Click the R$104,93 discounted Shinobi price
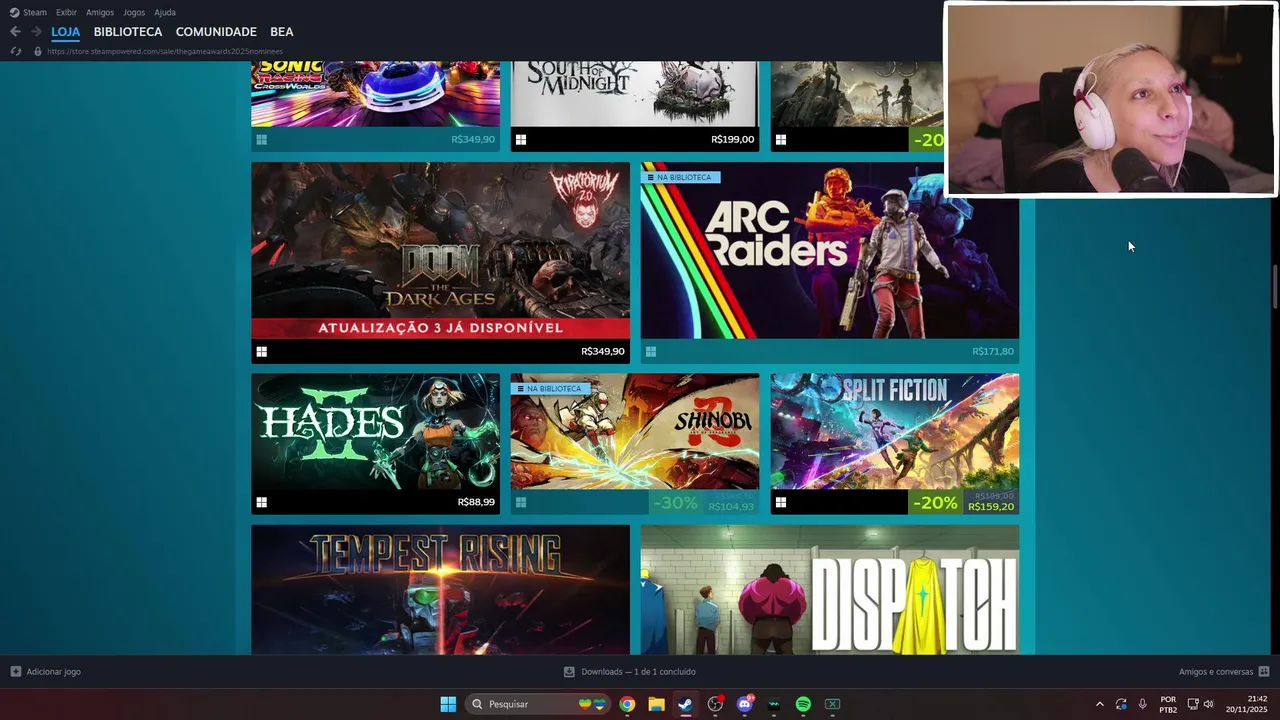Screen dimensions: 1280x720 point(731,507)
